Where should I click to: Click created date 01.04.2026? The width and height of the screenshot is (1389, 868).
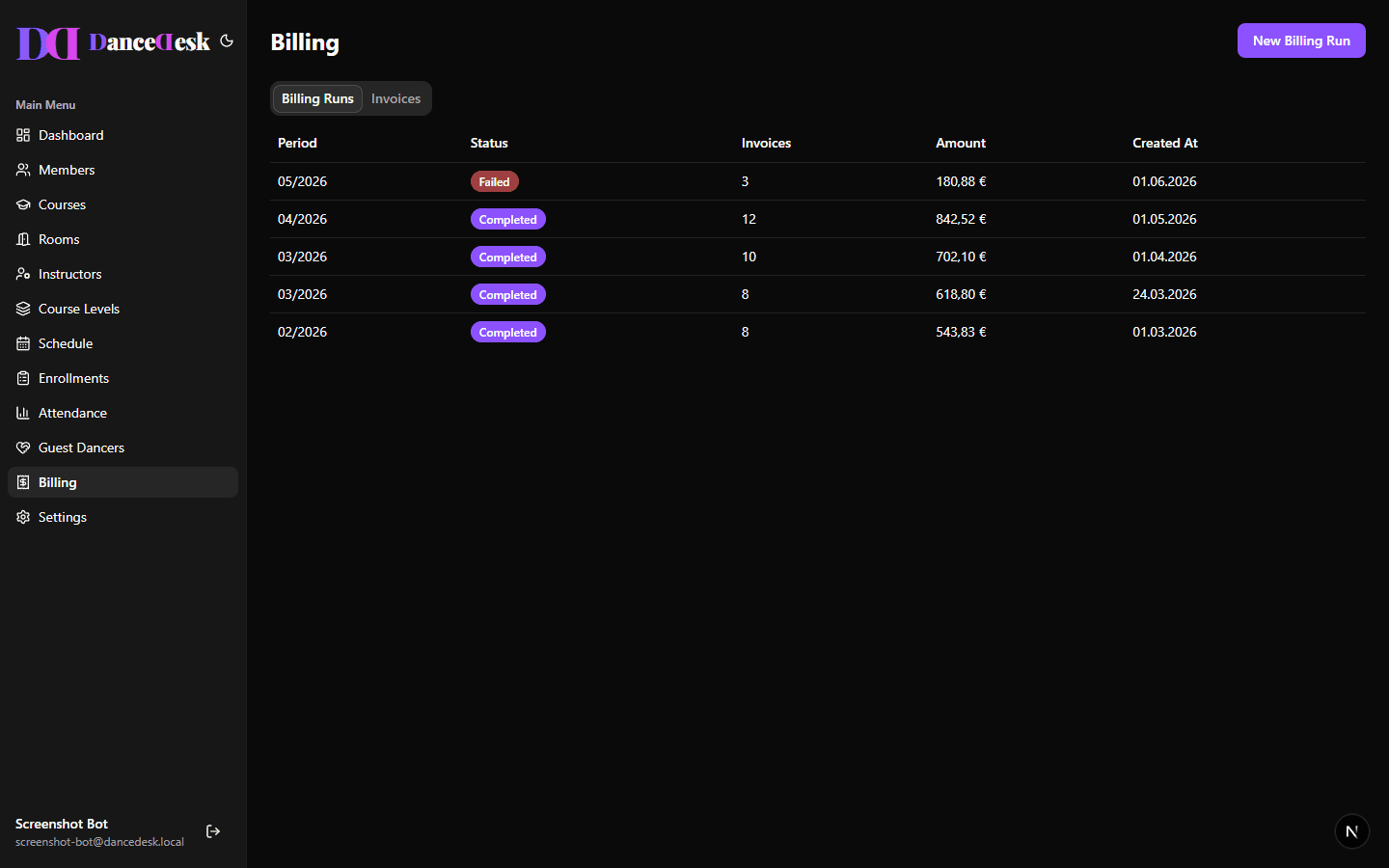tap(1164, 257)
